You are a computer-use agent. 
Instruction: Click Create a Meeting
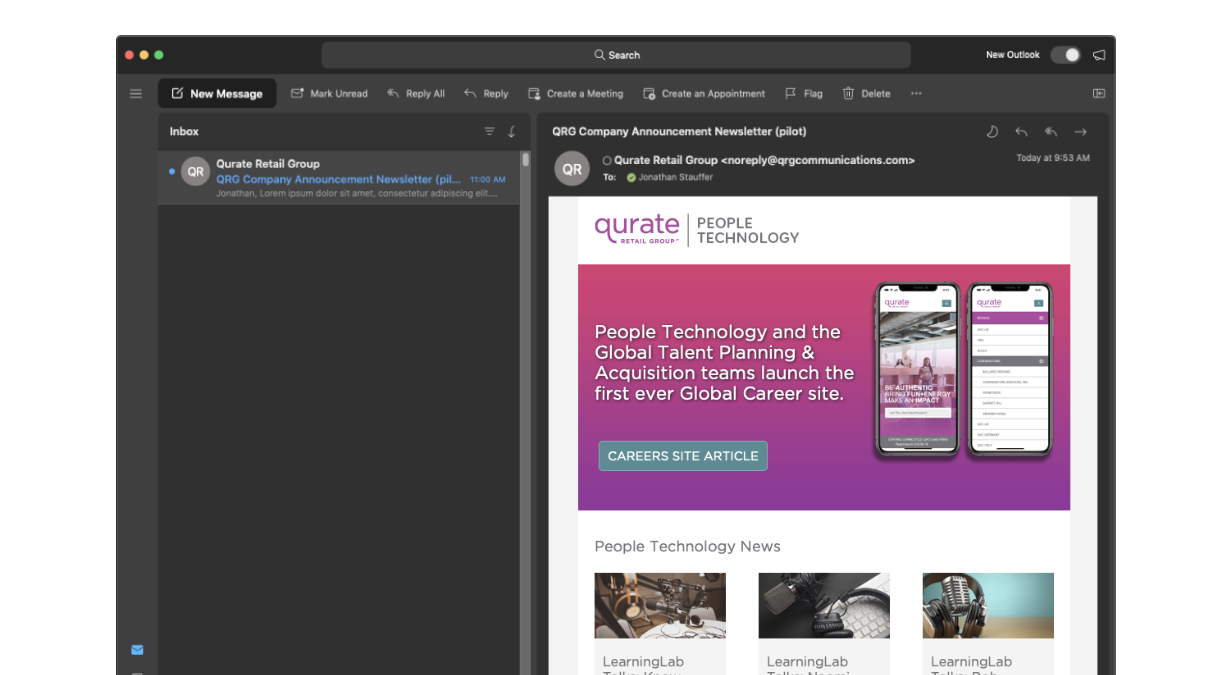pyautogui.click(x=575, y=94)
